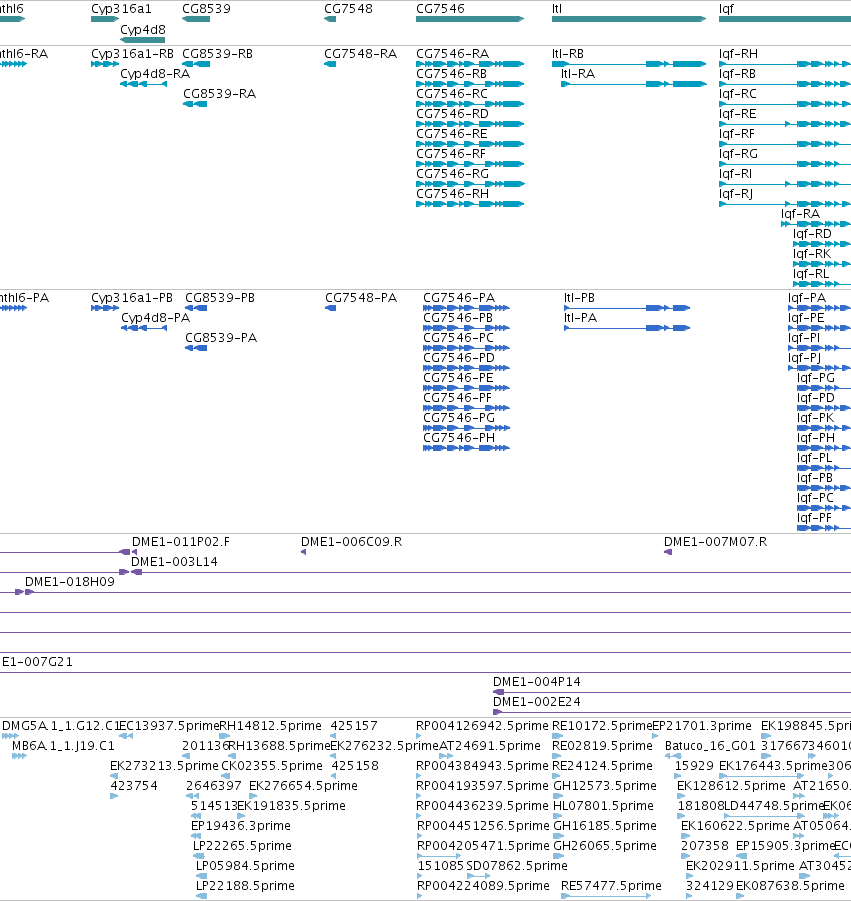Select the LP22265.5prime EST label
Image resolution: width=851 pixels, height=901 pixels.
[x=242, y=846]
